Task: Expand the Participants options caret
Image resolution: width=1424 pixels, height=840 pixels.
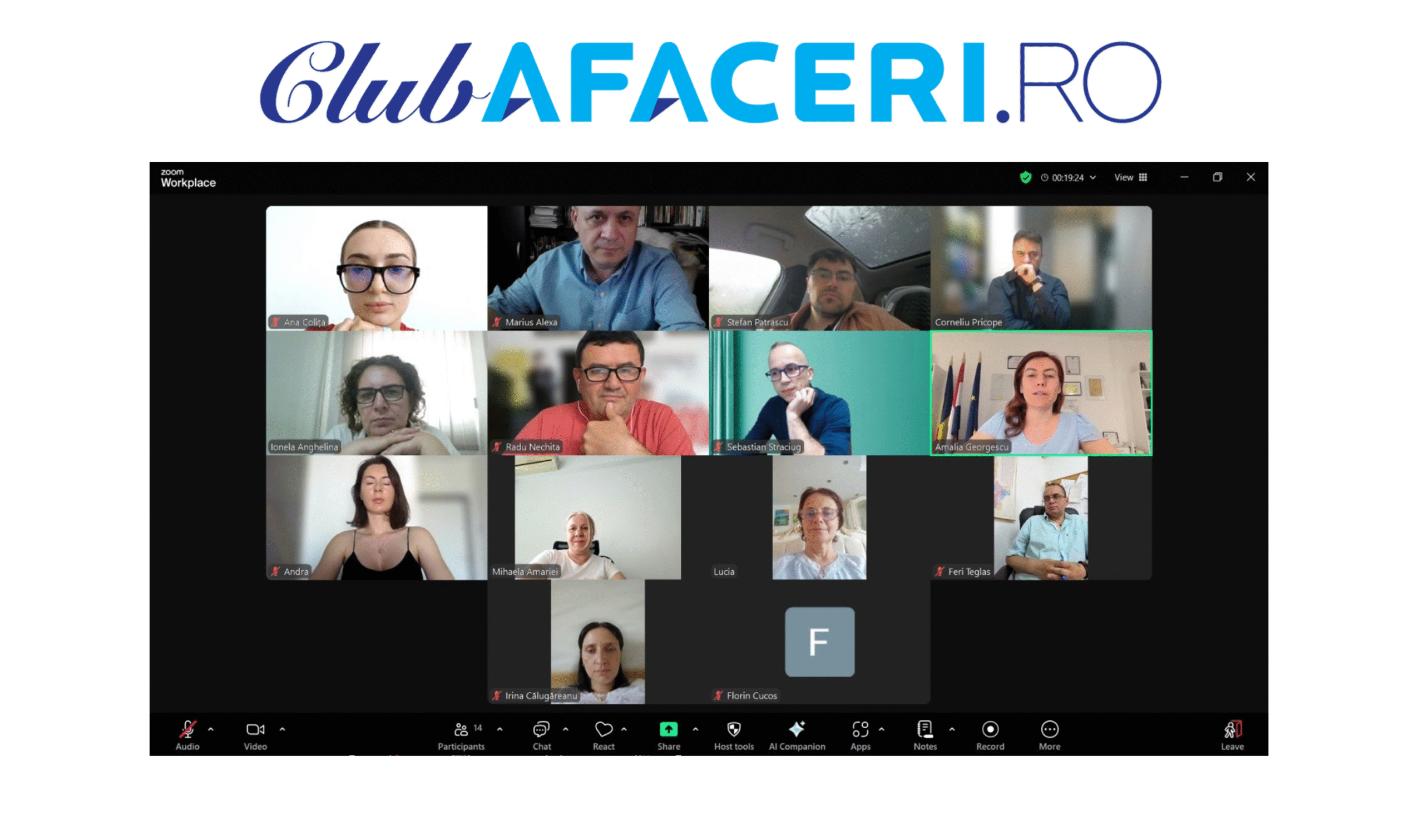Action: point(500,729)
